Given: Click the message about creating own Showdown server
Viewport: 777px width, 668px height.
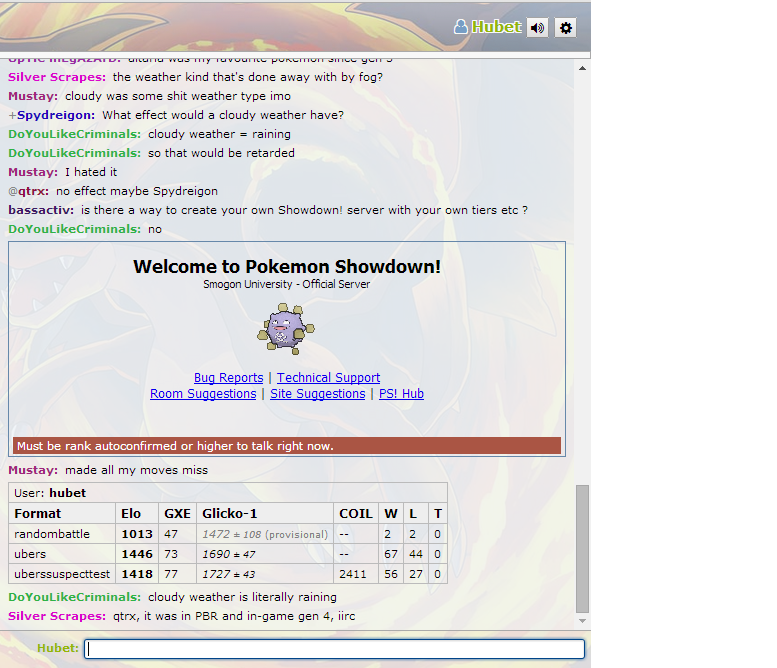Looking at the screenshot, I should [x=304, y=210].
